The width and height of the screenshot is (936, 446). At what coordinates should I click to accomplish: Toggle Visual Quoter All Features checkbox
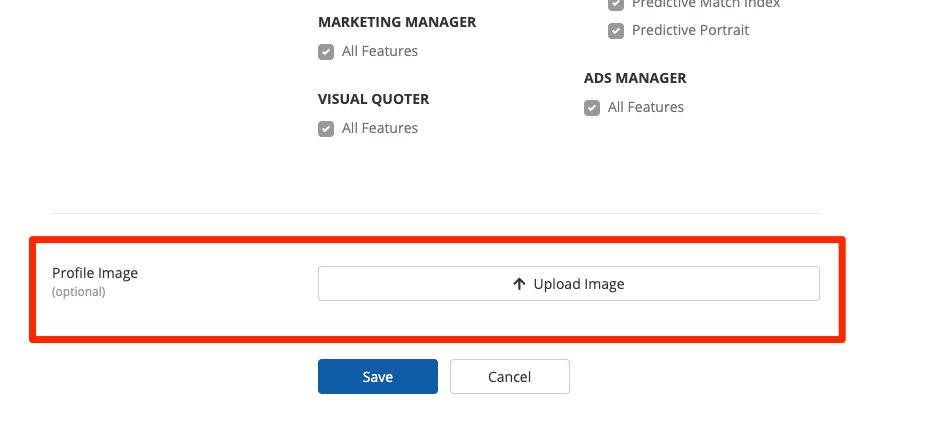326,129
